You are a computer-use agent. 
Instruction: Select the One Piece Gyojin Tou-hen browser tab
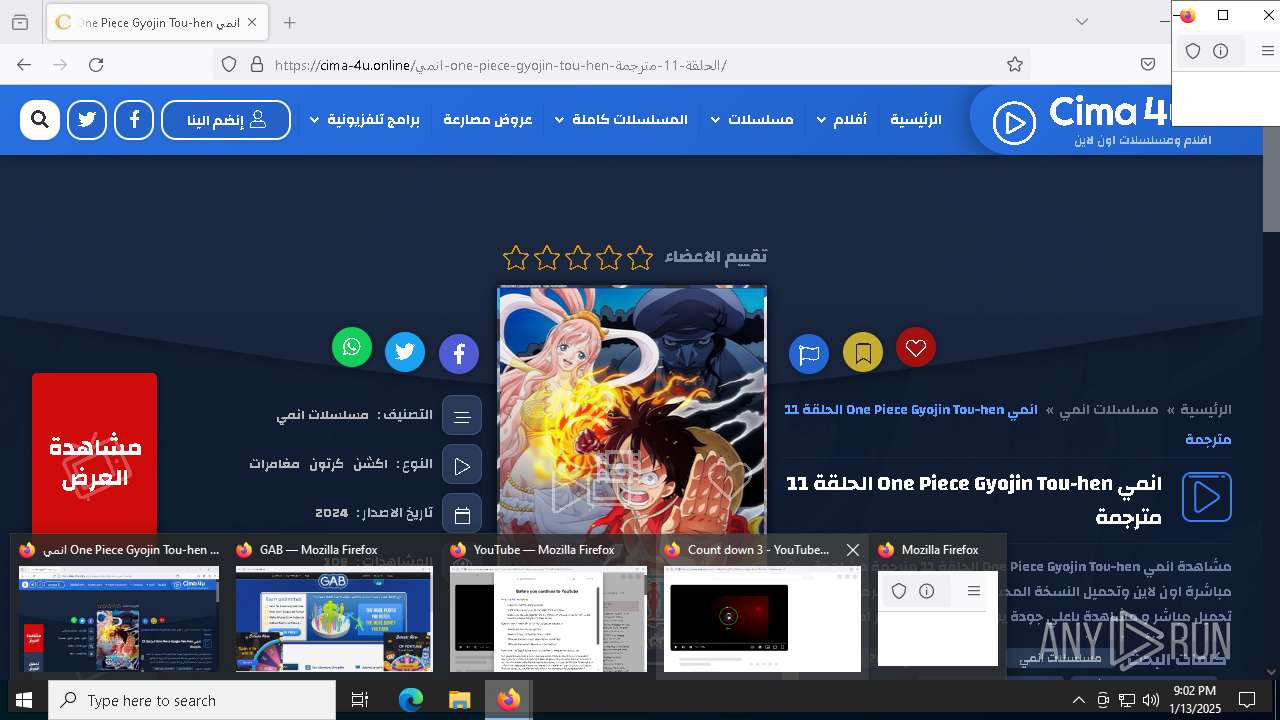tap(157, 22)
